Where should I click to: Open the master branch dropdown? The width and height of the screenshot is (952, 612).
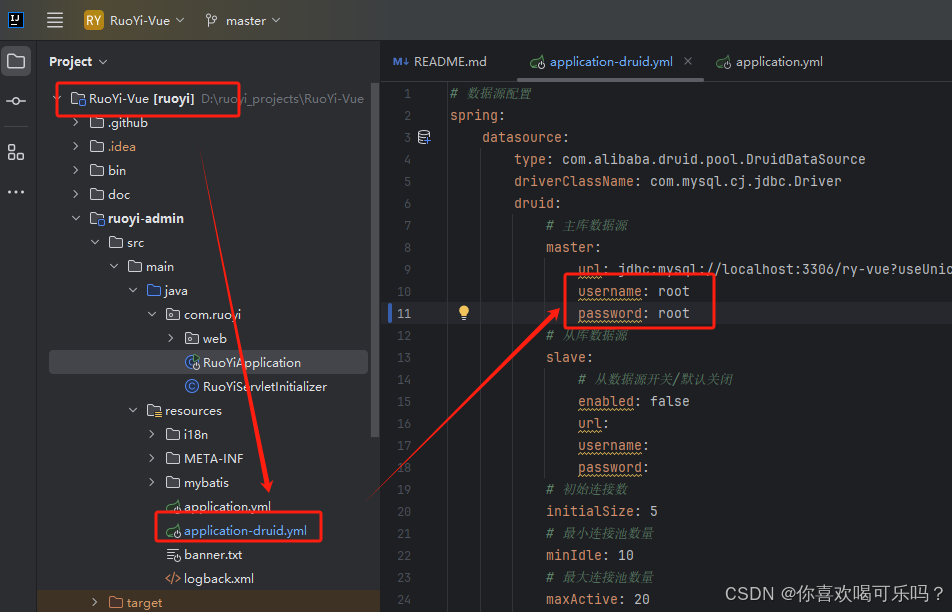pos(253,21)
